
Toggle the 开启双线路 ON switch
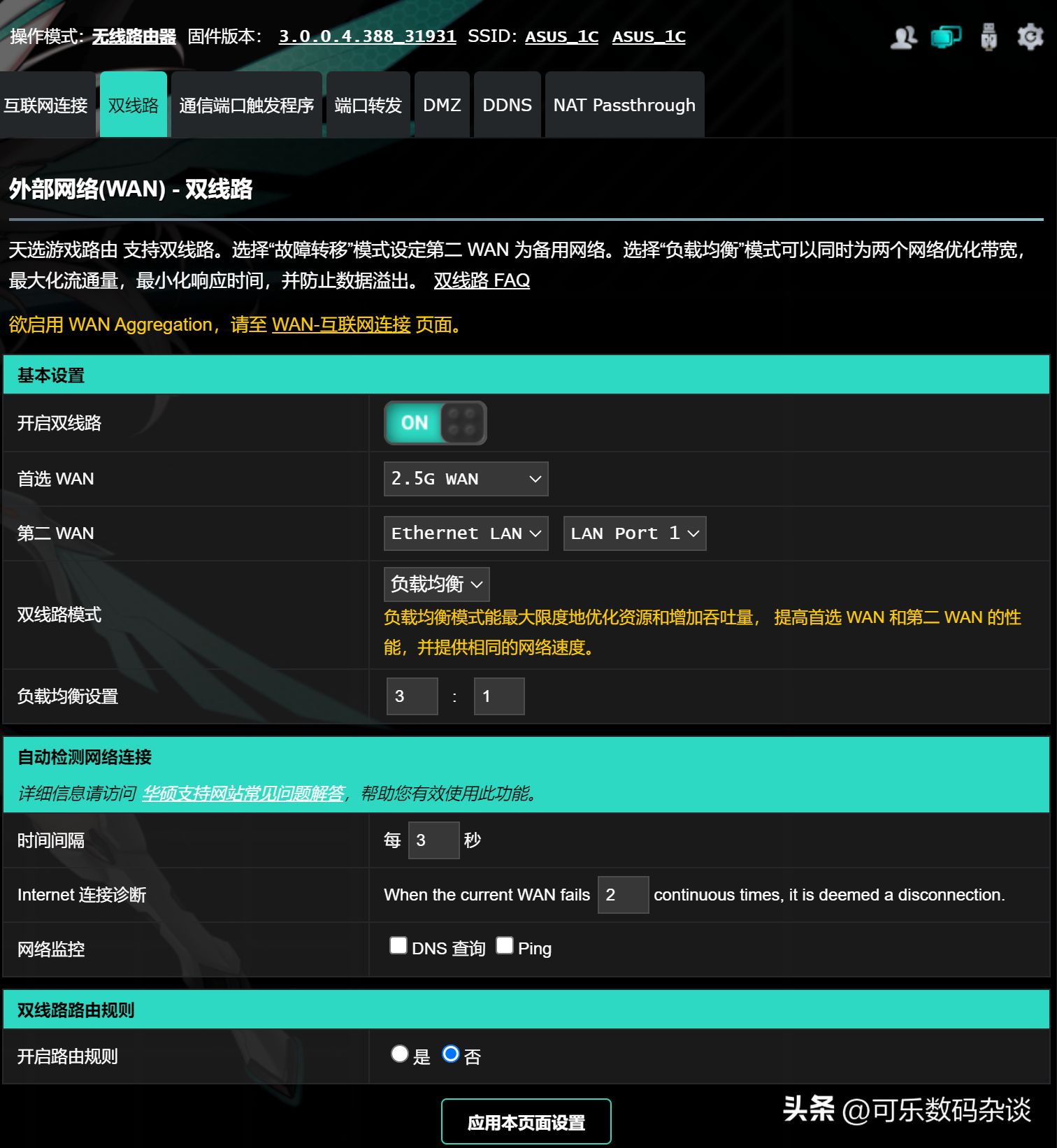[435, 423]
